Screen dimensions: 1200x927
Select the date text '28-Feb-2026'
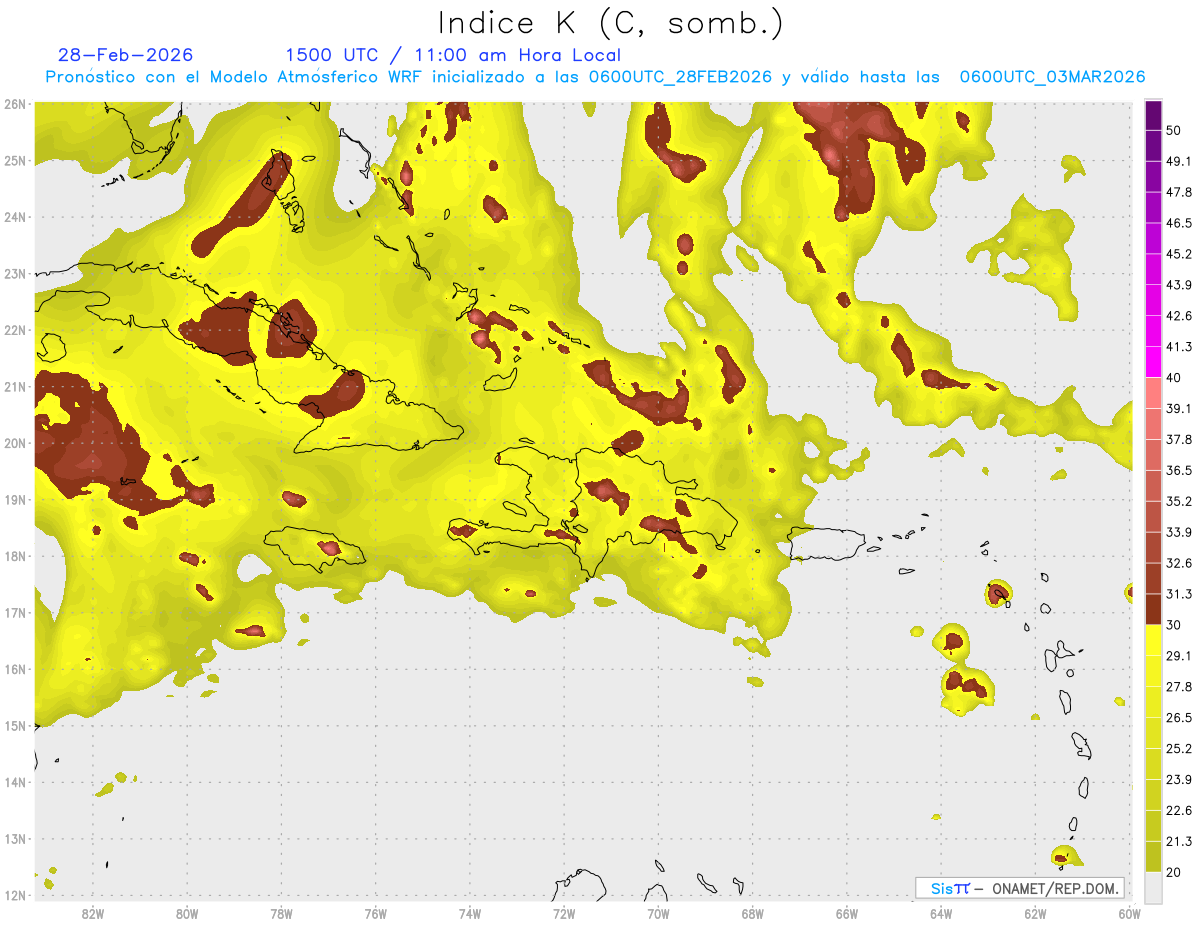pyautogui.click(x=126, y=55)
